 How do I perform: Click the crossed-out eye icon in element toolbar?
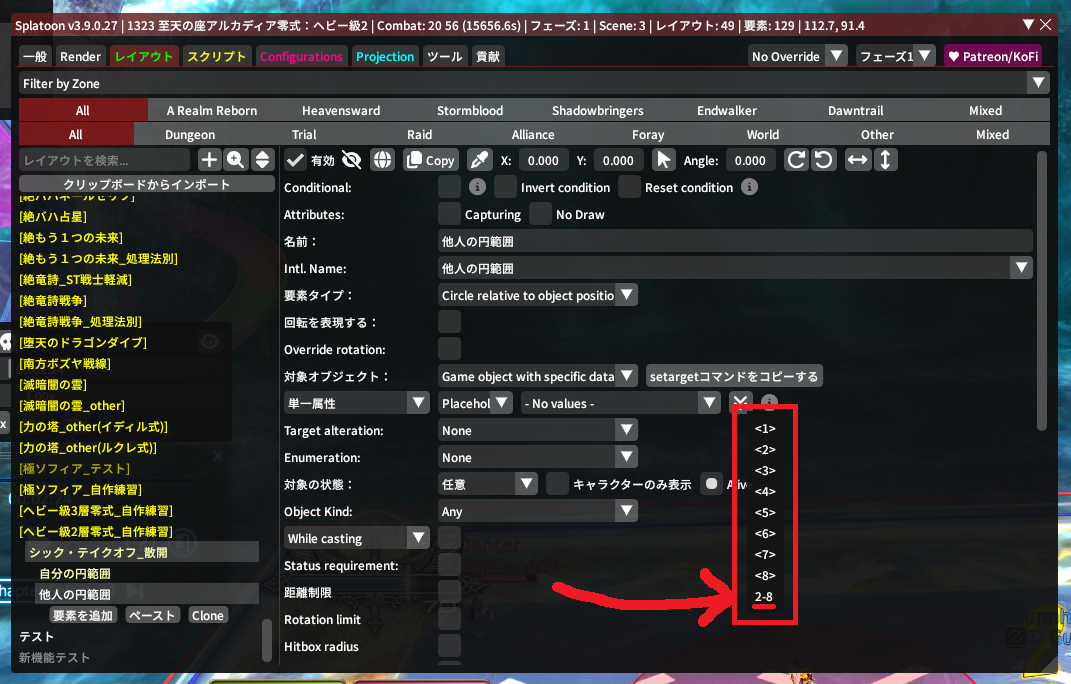click(351, 160)
